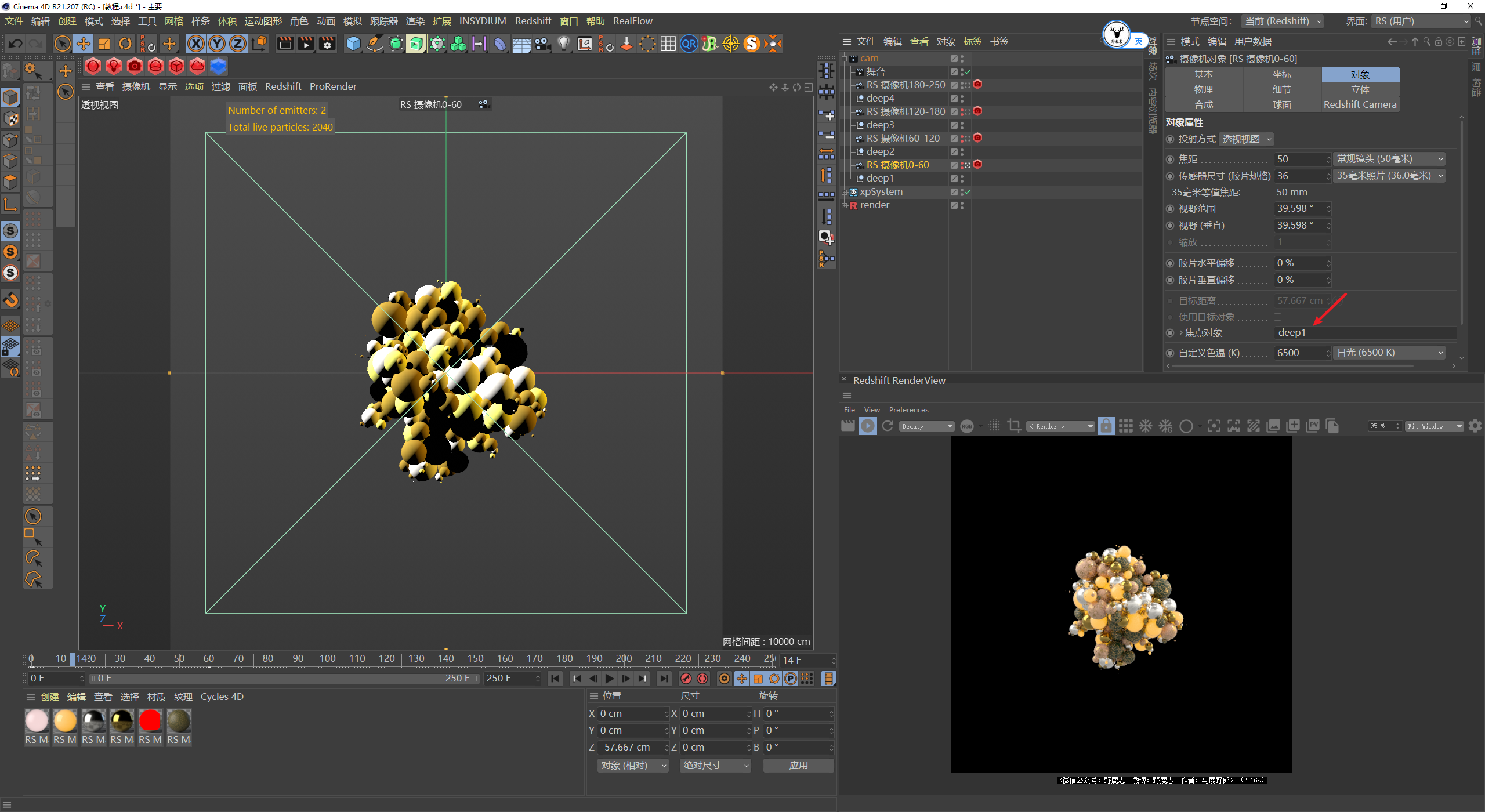Toggle keyframe circle for 焦距 parameter
The height and width of the screenshot is (812, 1485).
click(x=1170, y=159)
